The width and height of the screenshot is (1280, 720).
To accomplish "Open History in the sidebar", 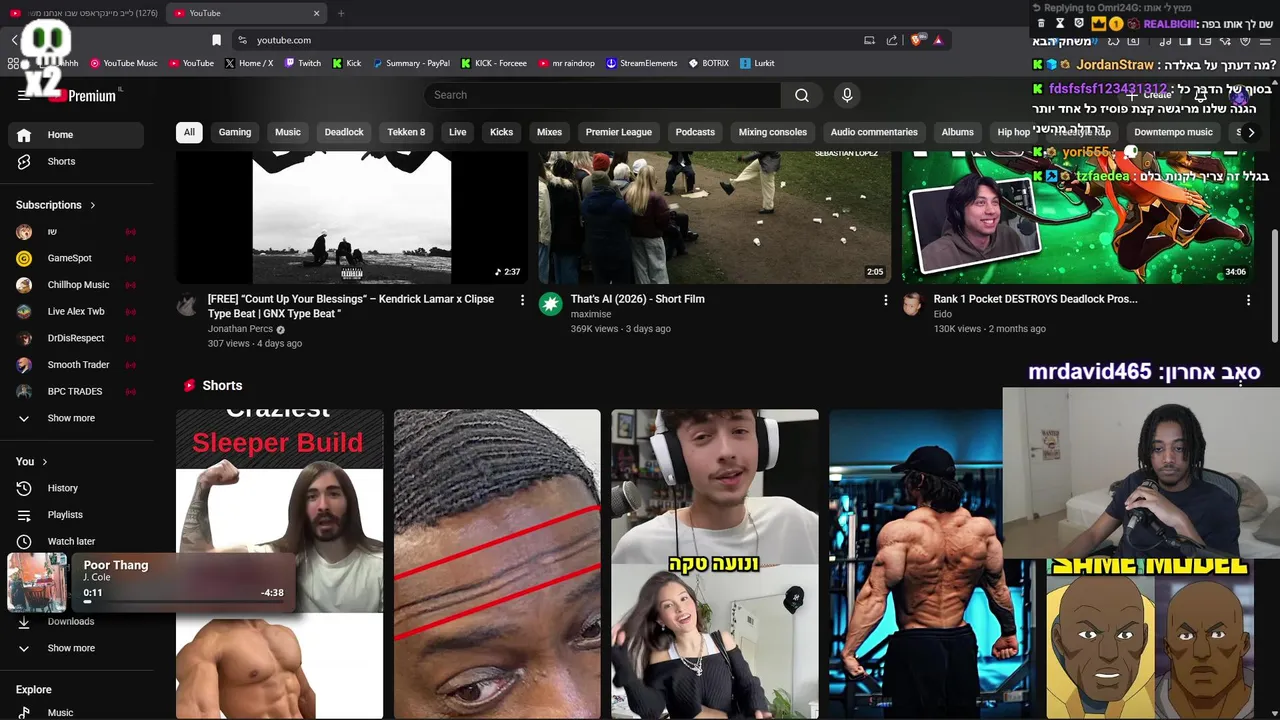I will [x=76, y=488].
